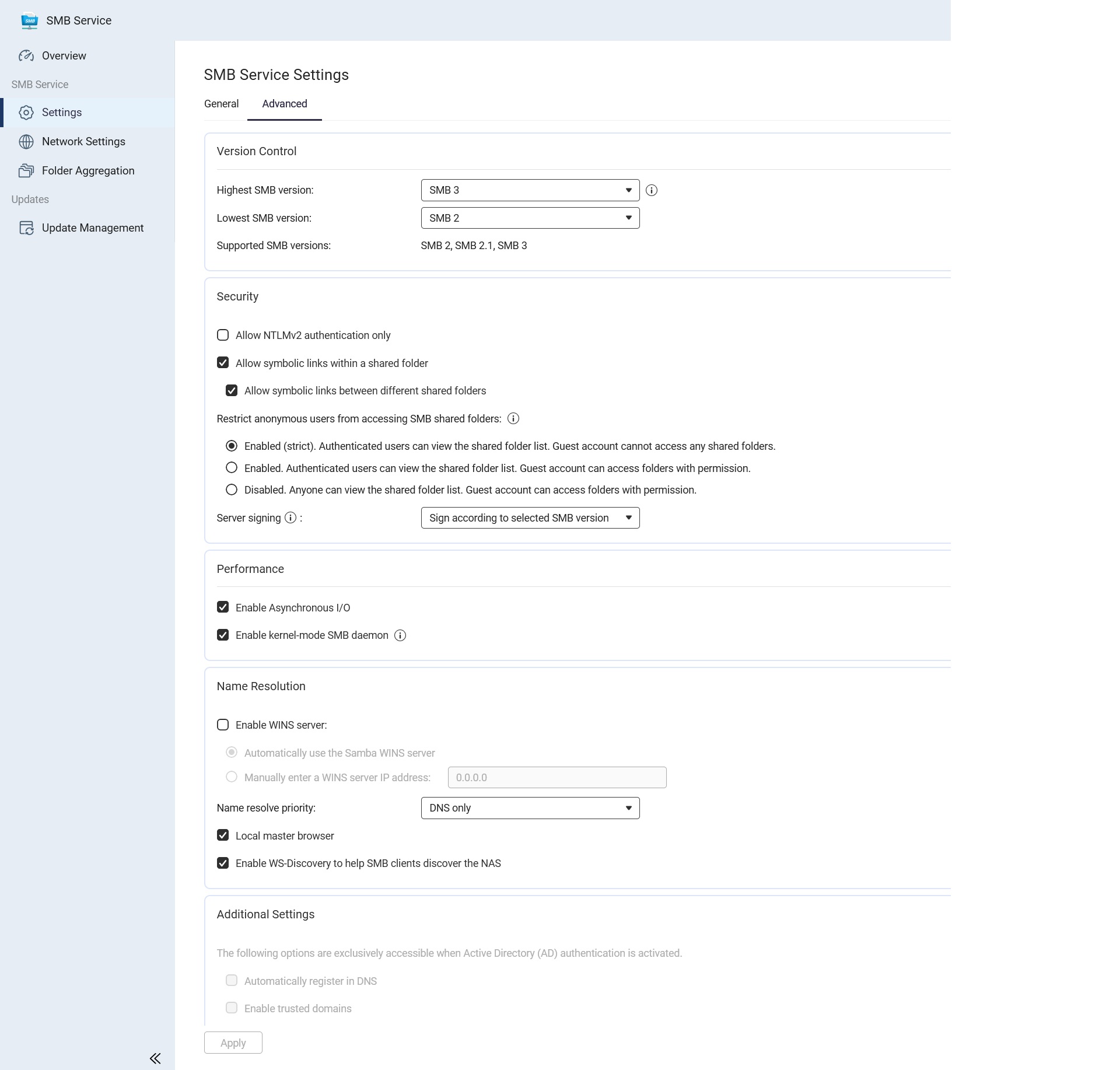Viewport: 1120px width, 1070px height.
Task: Enable Allow NTLMv2 authentication only checkbox
Action: pos(223,335)
